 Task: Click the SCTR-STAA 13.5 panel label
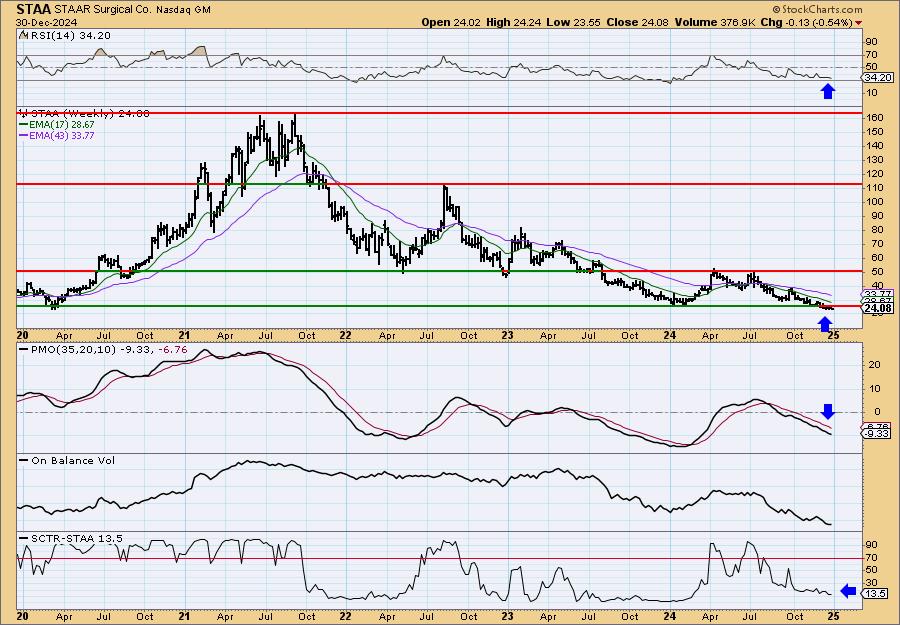(x=76, y=538)
